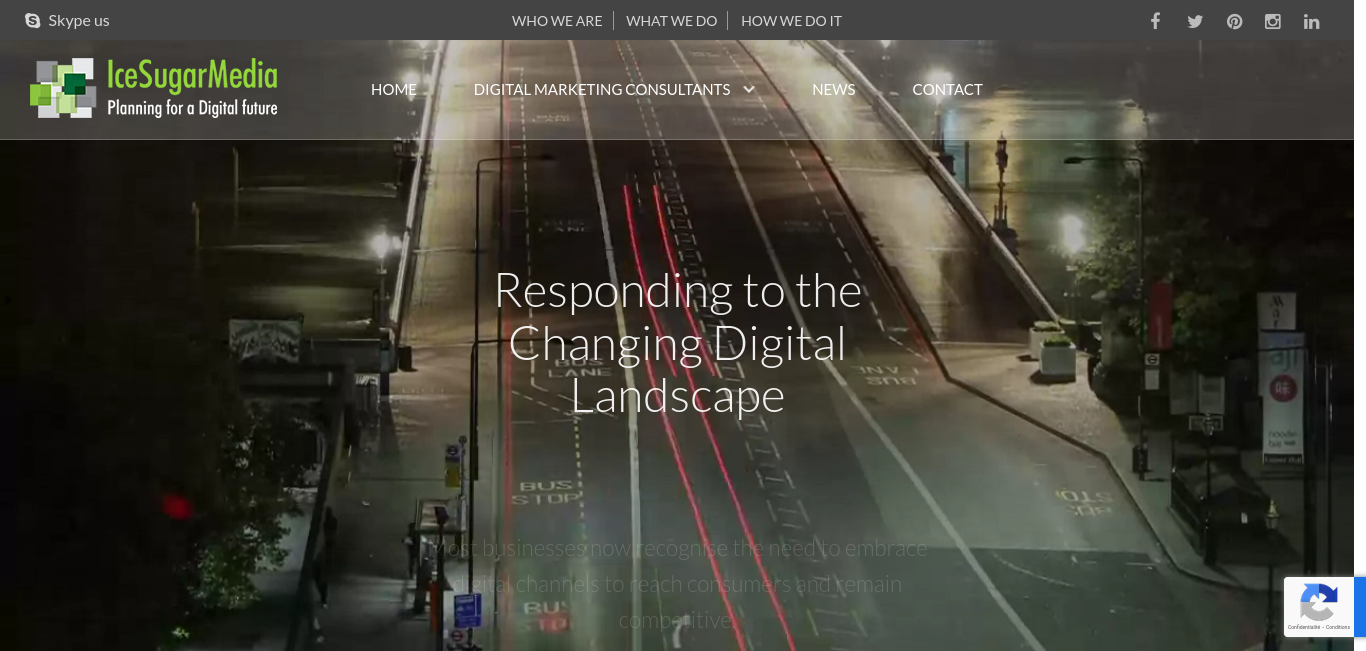This screenshot has width=1366, height=651.
Task: Click the reCAPTCHA arrows logo
Action: coord(1318,602)
